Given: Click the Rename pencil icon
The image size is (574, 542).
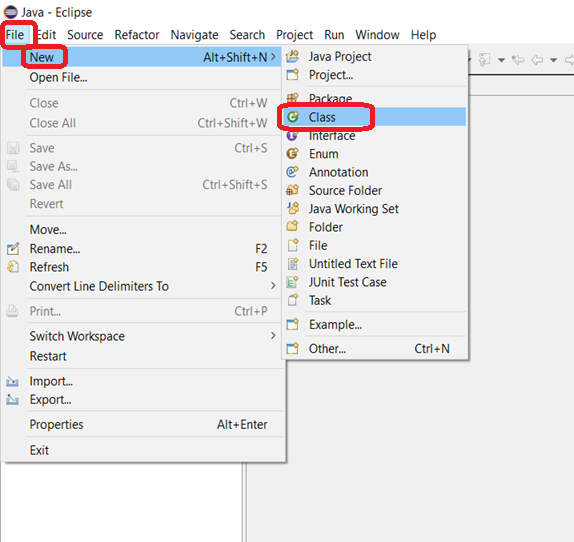Looking at the screenshot, I should click(x=13, y=248).
